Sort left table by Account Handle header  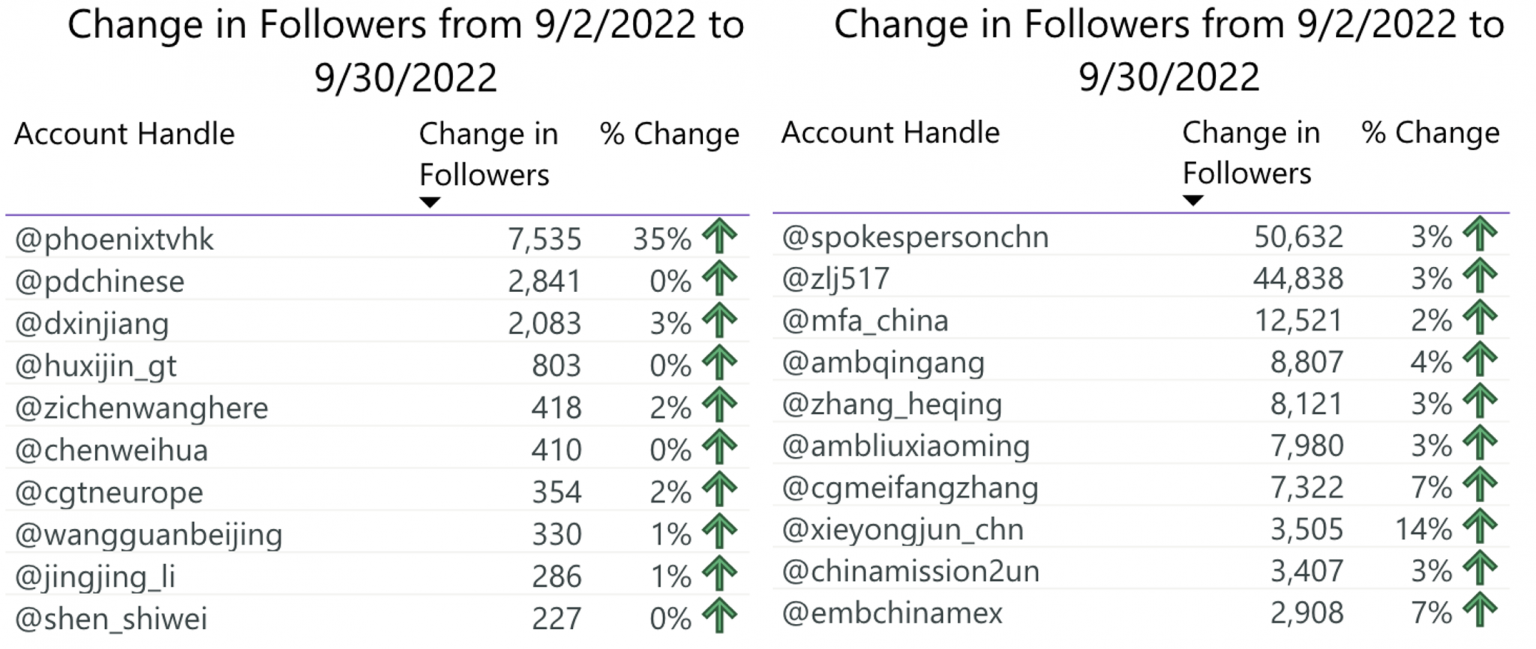125,134
